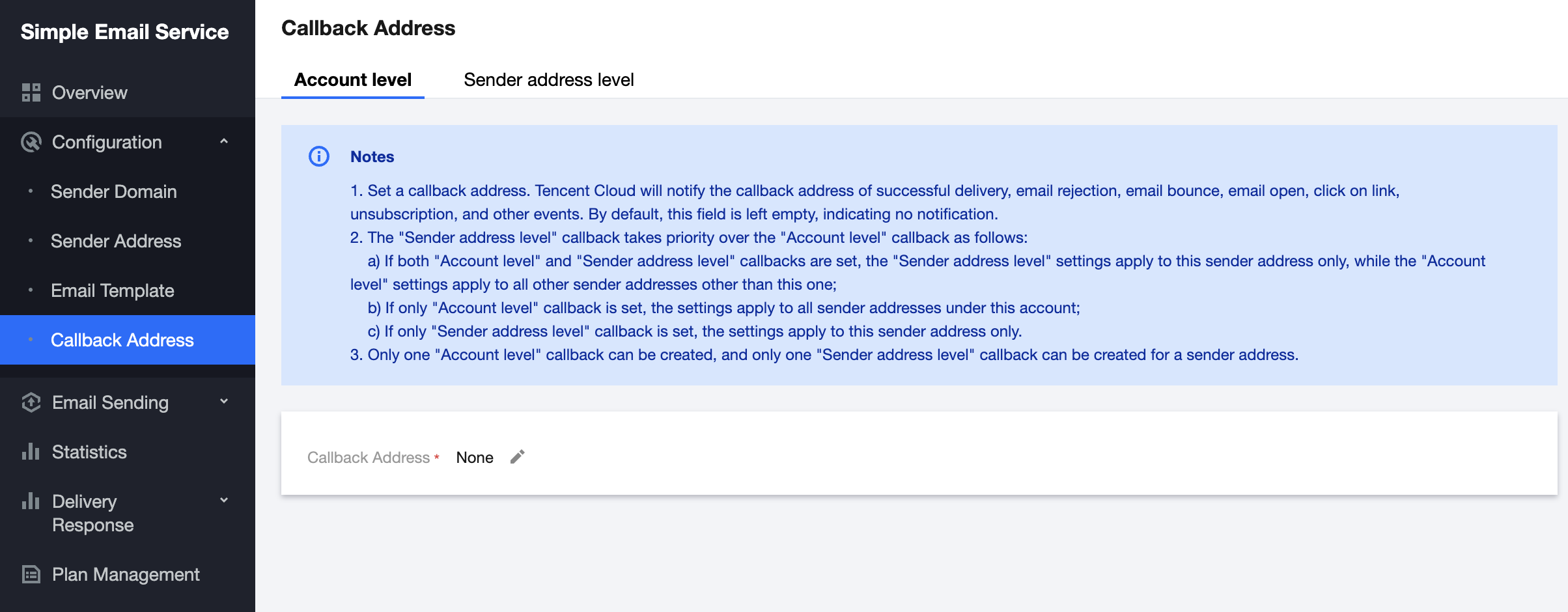
Task: Click the Plan Management list icon
Action: 31,574
